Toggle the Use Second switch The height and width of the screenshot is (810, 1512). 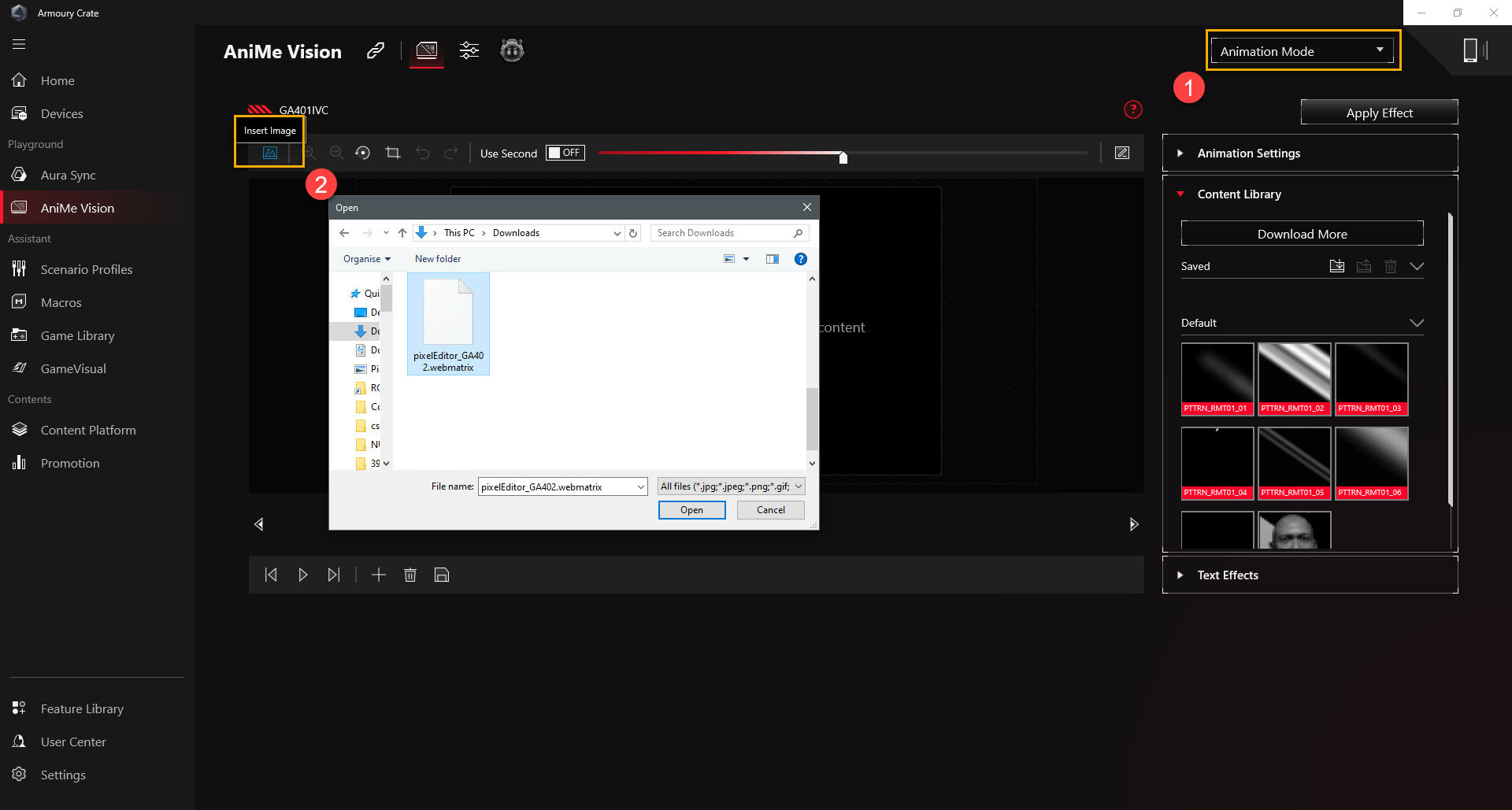coord(565,153)
